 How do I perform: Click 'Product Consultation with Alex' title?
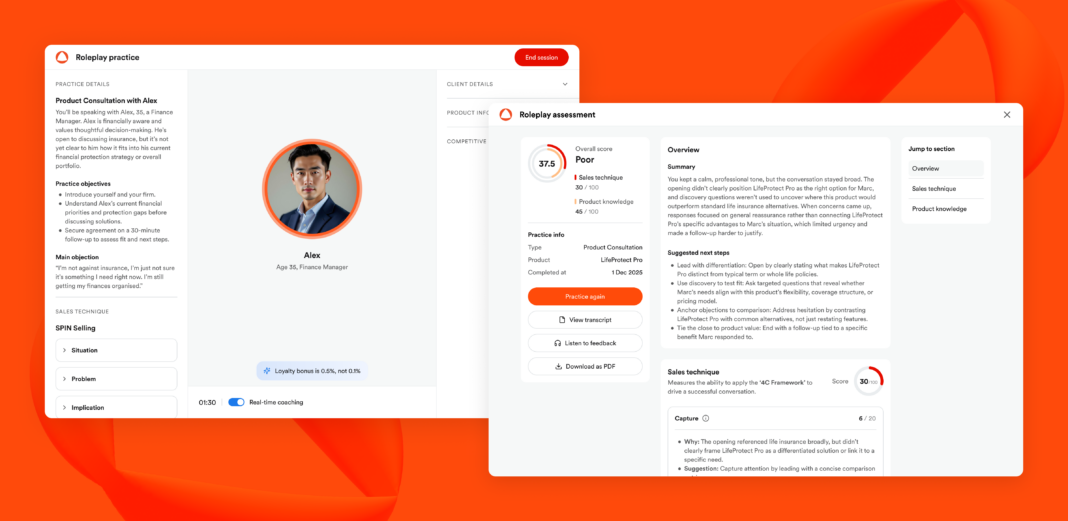pos(106,100)
